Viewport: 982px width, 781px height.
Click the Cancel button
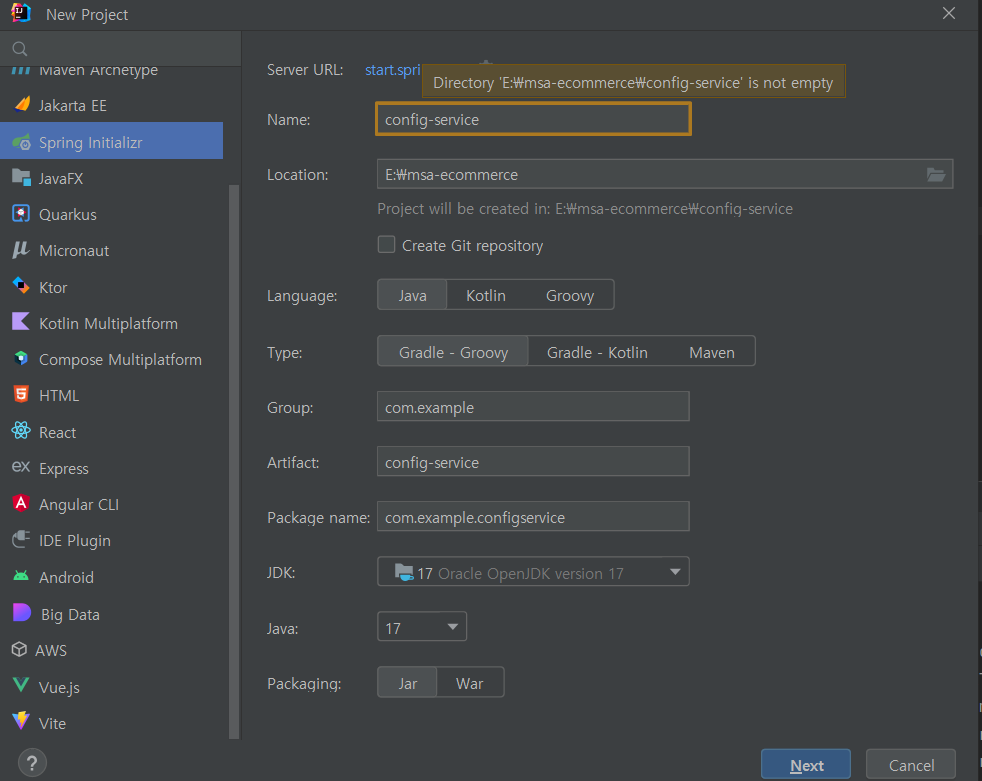(x=911, y=765)
